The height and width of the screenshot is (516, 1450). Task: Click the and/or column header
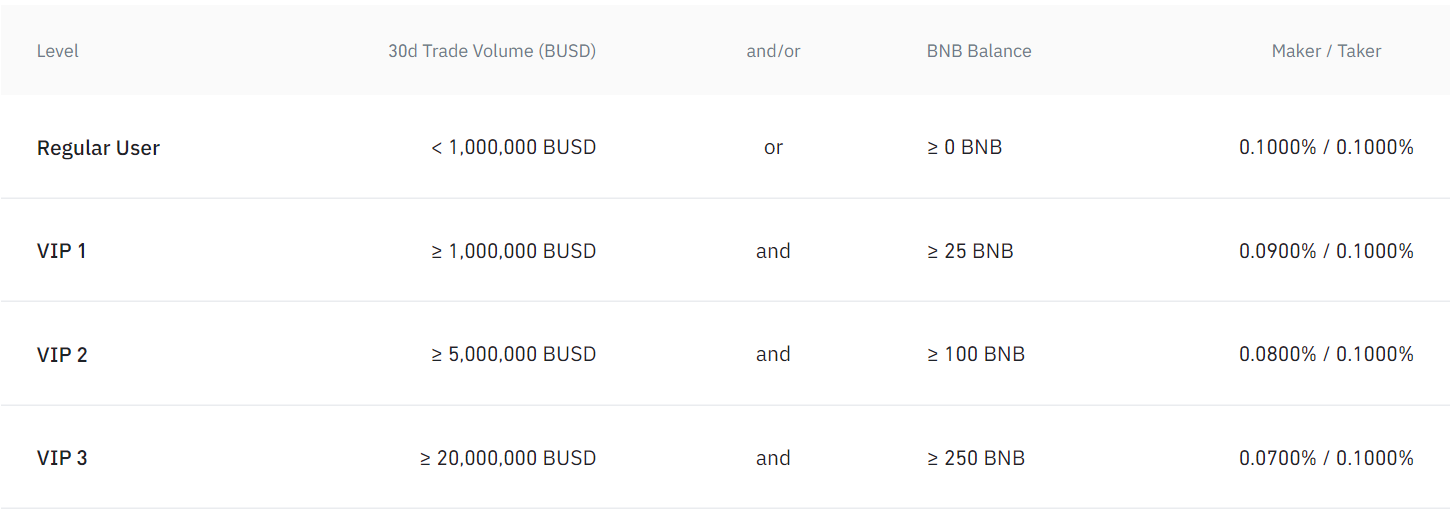[773, 51]
